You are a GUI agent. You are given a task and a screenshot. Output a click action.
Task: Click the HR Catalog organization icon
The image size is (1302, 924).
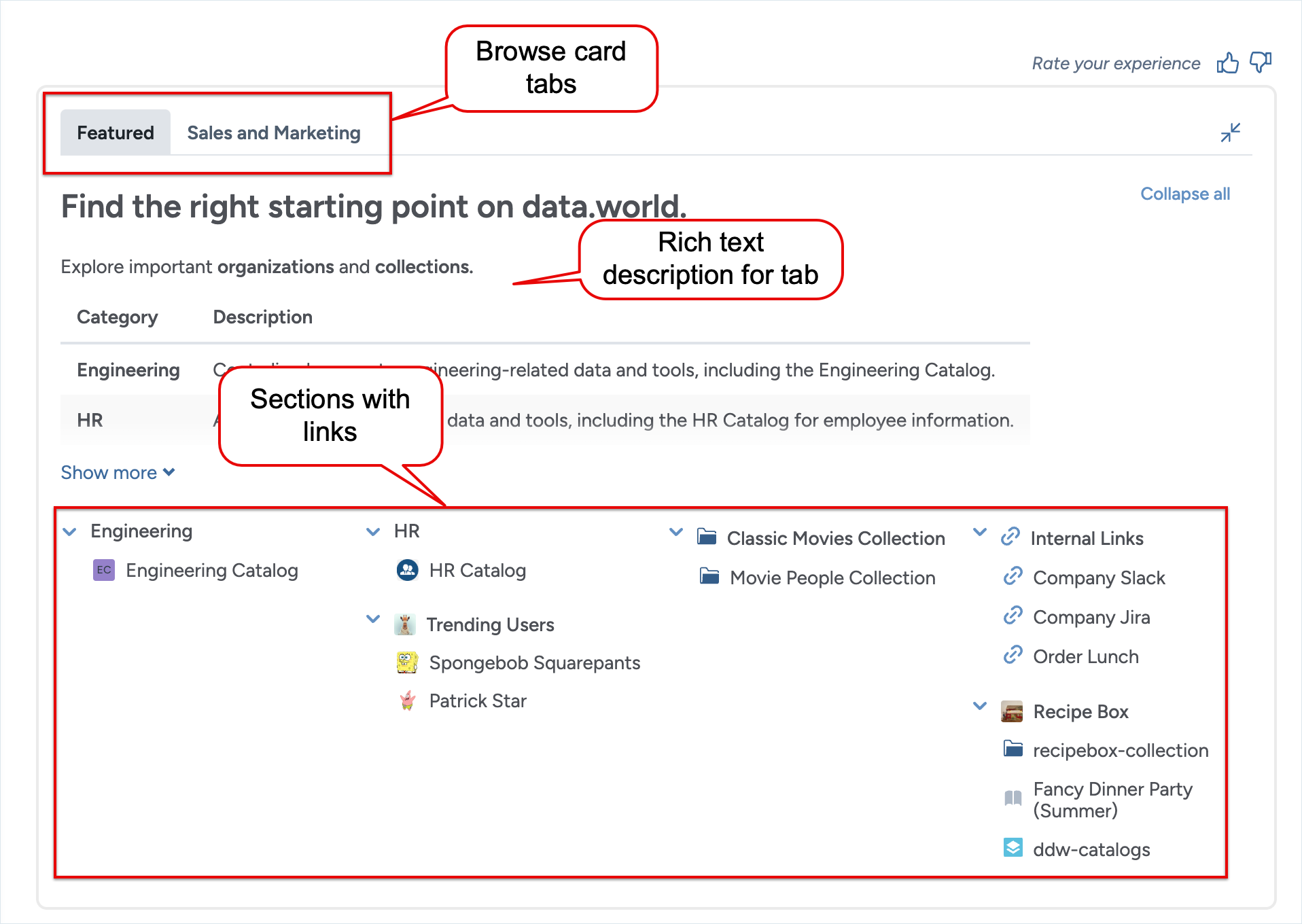pos(407,570)
